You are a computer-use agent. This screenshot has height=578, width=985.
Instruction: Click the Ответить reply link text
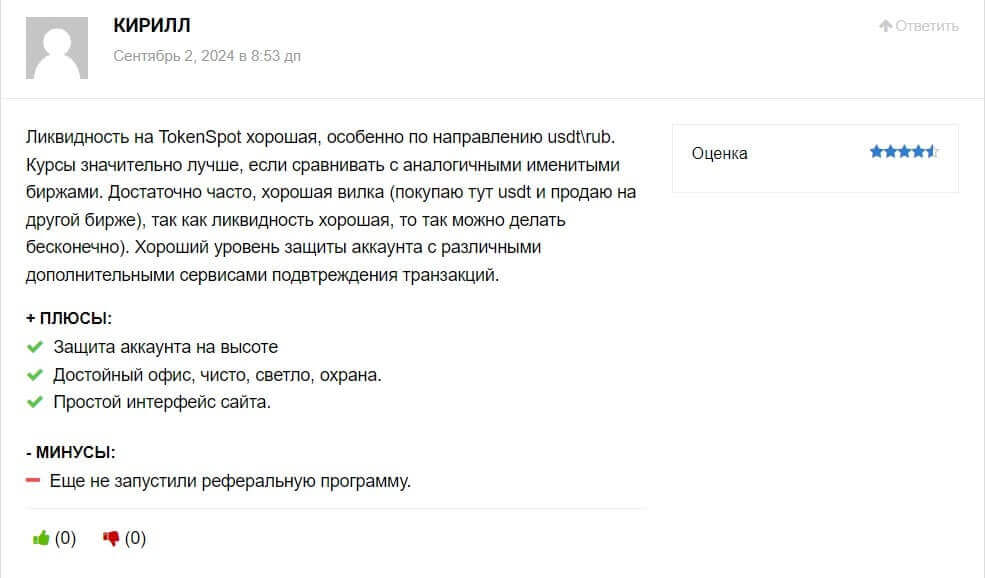point(927,26)
